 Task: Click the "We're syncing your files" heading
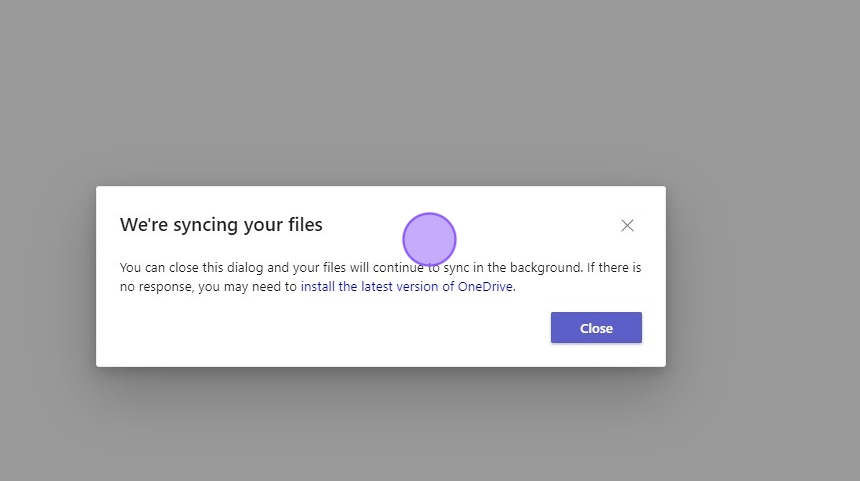click(221, 225)
